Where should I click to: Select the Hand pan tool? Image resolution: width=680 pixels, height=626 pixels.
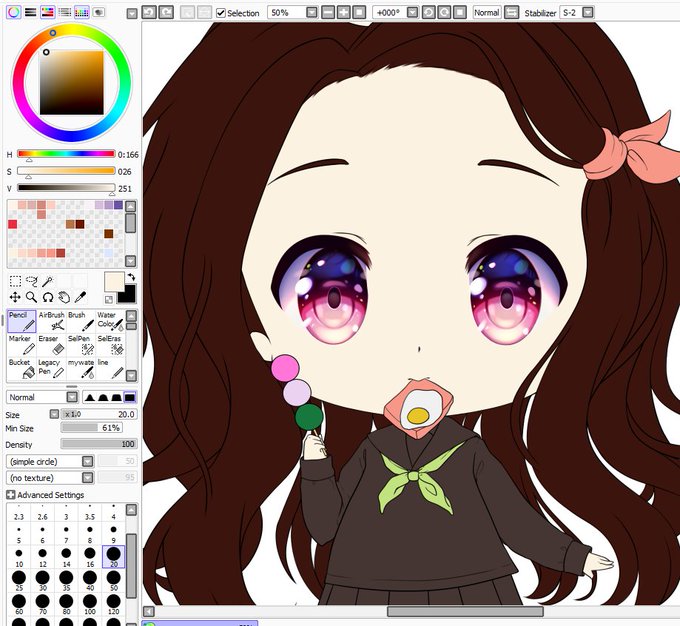pyautogui.click(x=64, y=297)
